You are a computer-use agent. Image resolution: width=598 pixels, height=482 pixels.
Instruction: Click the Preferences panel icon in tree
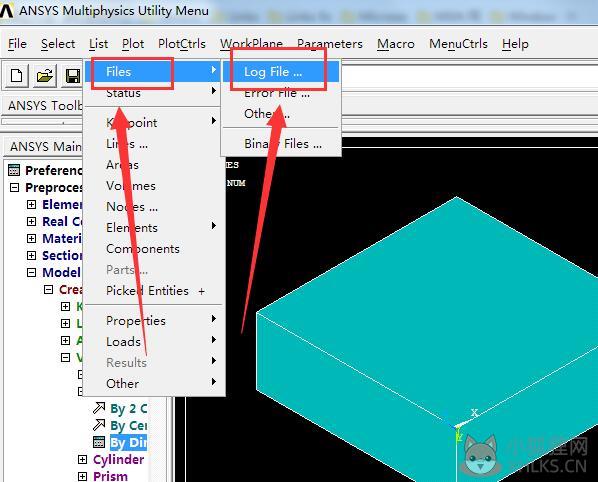click(x=14, y=170)
